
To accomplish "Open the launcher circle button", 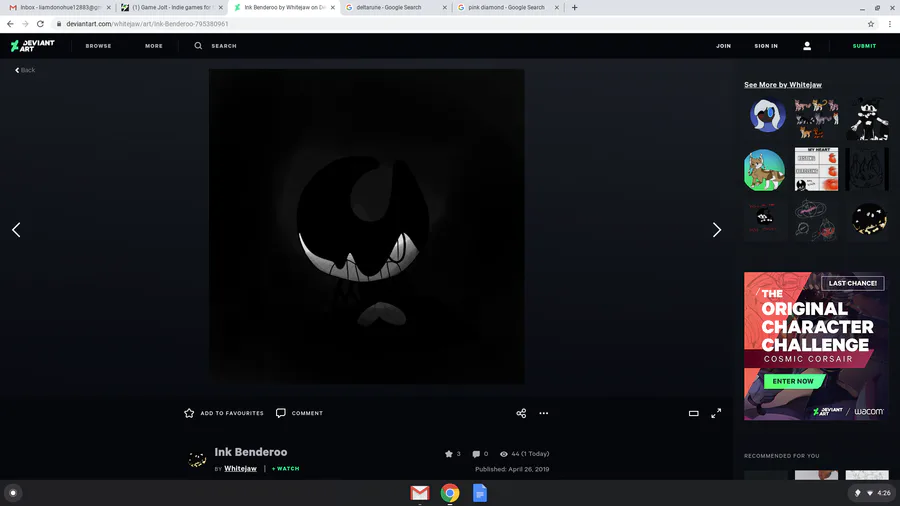I will tap(13, 493).
